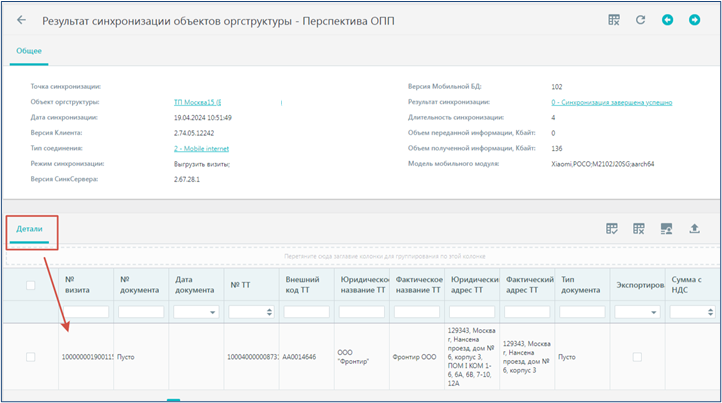Sort by Фактическое название ТТ column header
This screenshot has width=722, height=403.
point(417,285)
